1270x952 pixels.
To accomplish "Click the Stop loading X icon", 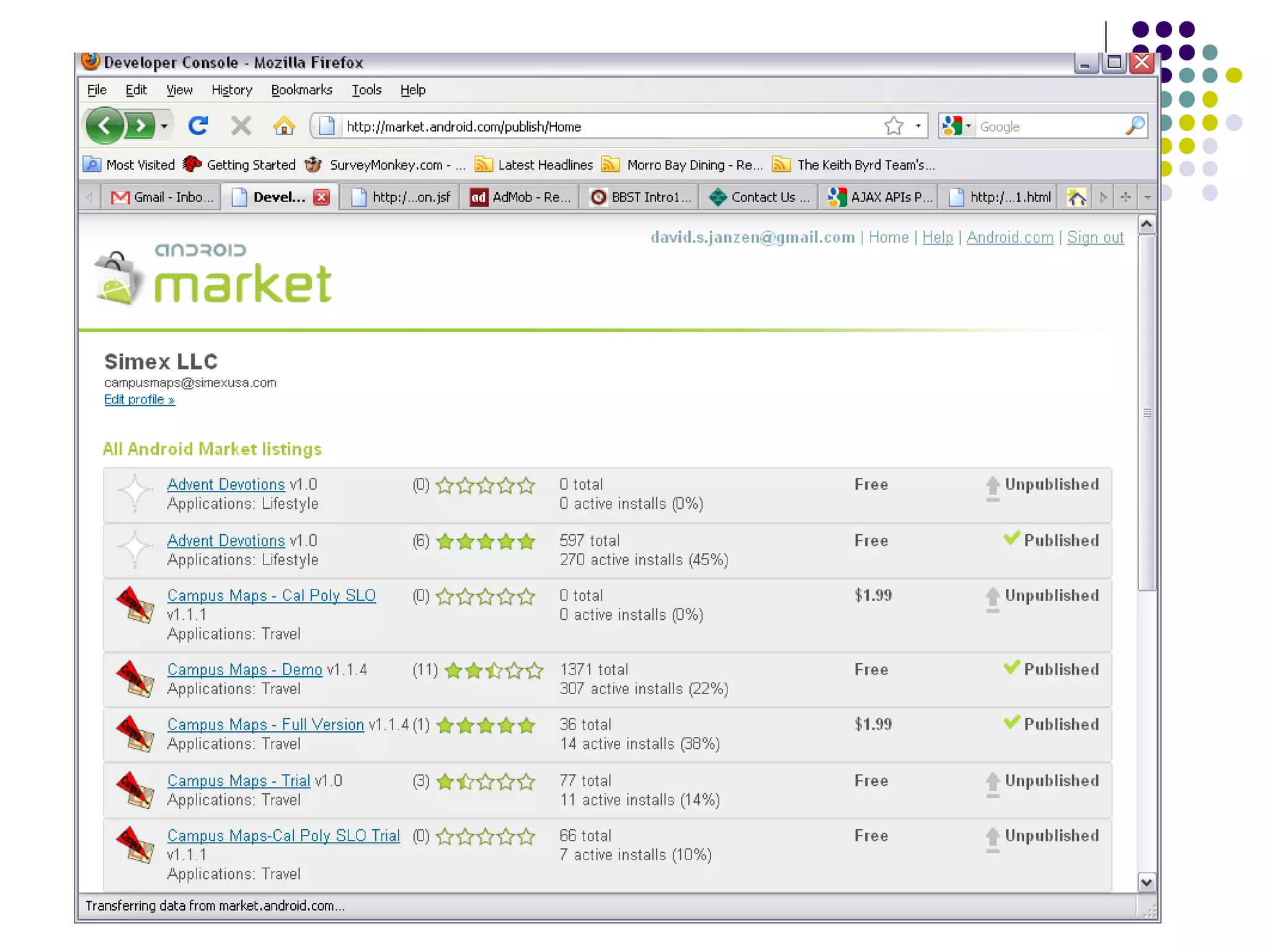I will click(241, 126).
